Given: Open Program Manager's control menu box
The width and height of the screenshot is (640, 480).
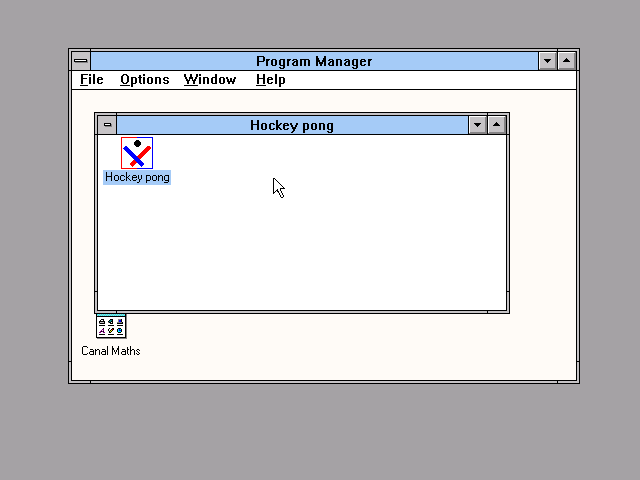Looking at the screenshot, I should [x=80, y=61].
